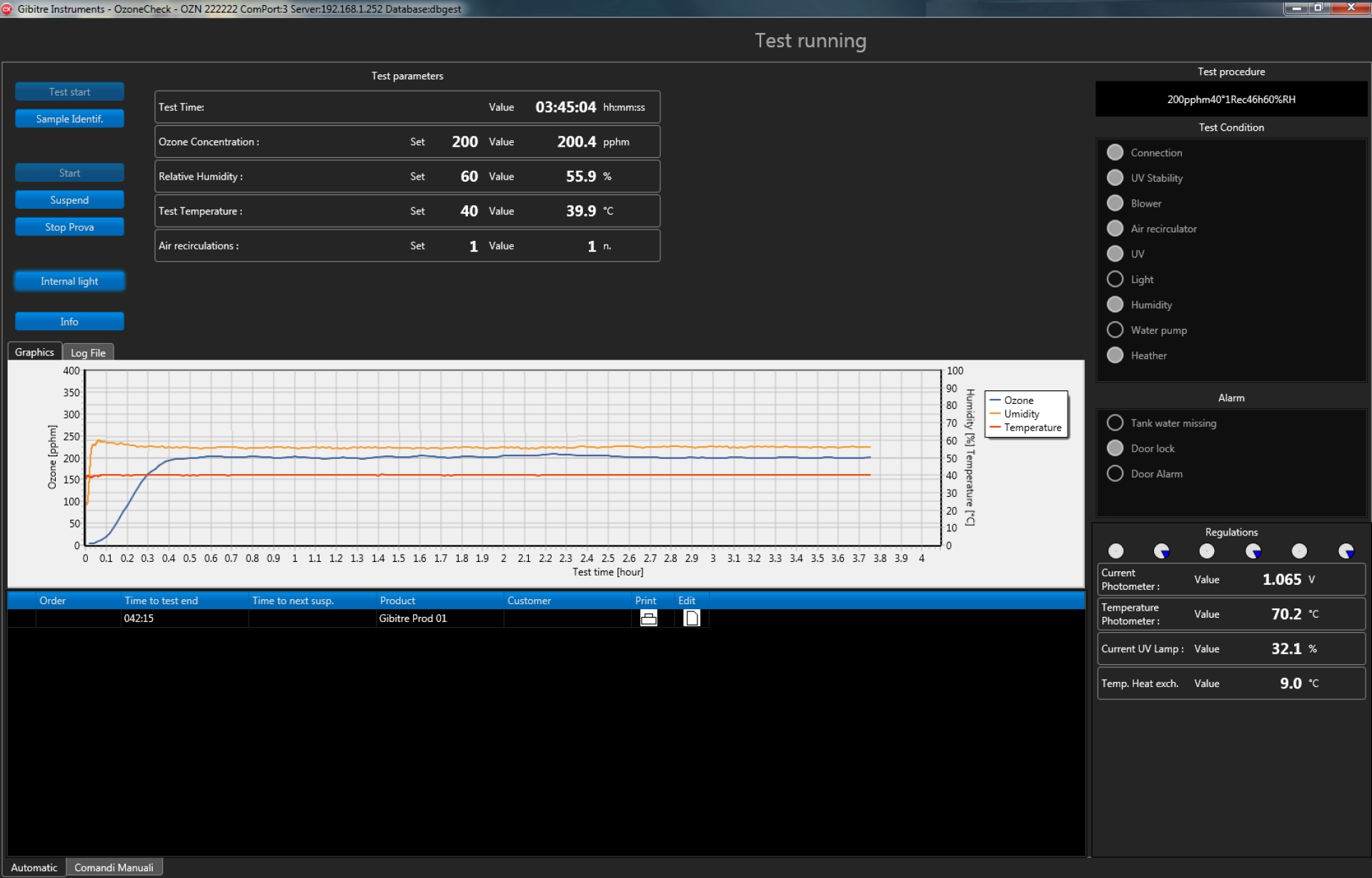Select the Graphics tab
The width and height of the screenshot is (1372, 878).
34,352
